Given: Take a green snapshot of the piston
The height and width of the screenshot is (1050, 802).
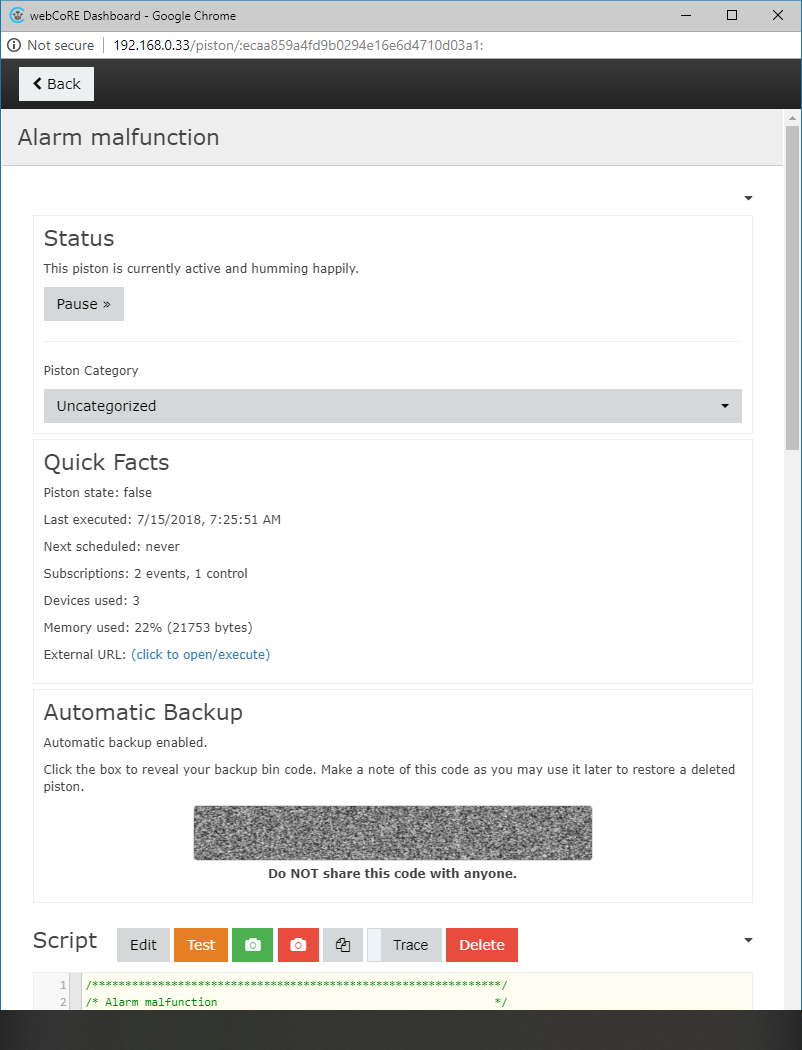Looking at the screenshot, I should (252, 945).
